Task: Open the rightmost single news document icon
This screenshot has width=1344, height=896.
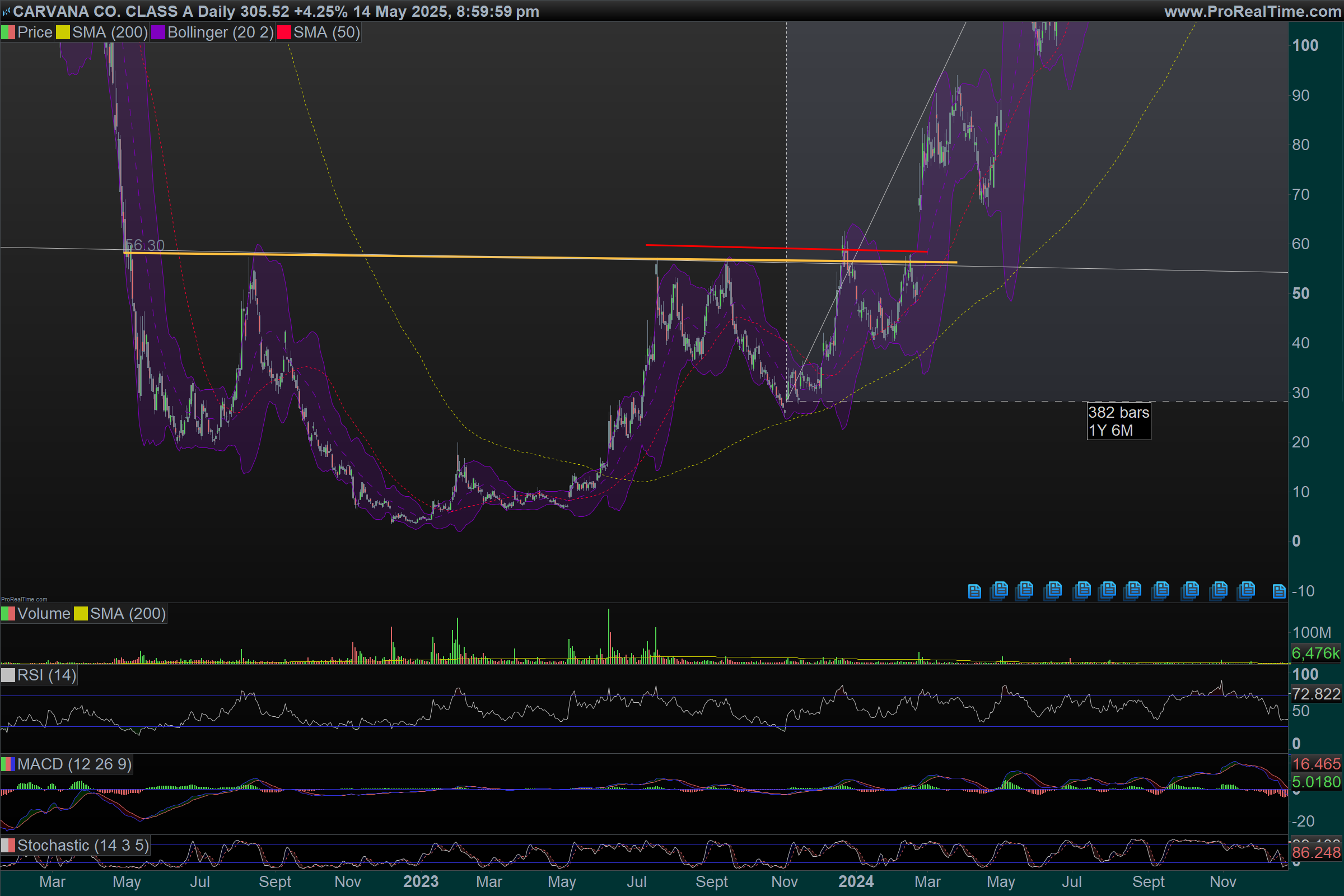Action: [x=1279, y=591]
